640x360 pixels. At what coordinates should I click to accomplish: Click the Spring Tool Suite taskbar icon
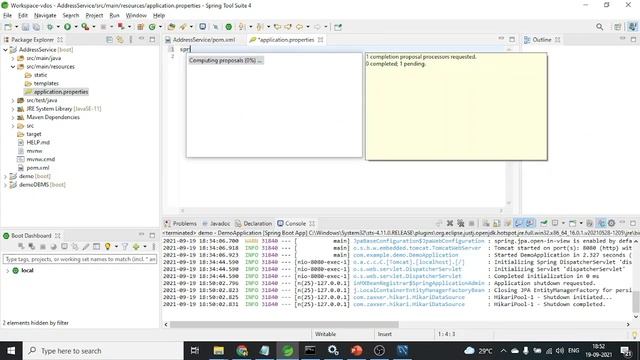pos(288,351)
